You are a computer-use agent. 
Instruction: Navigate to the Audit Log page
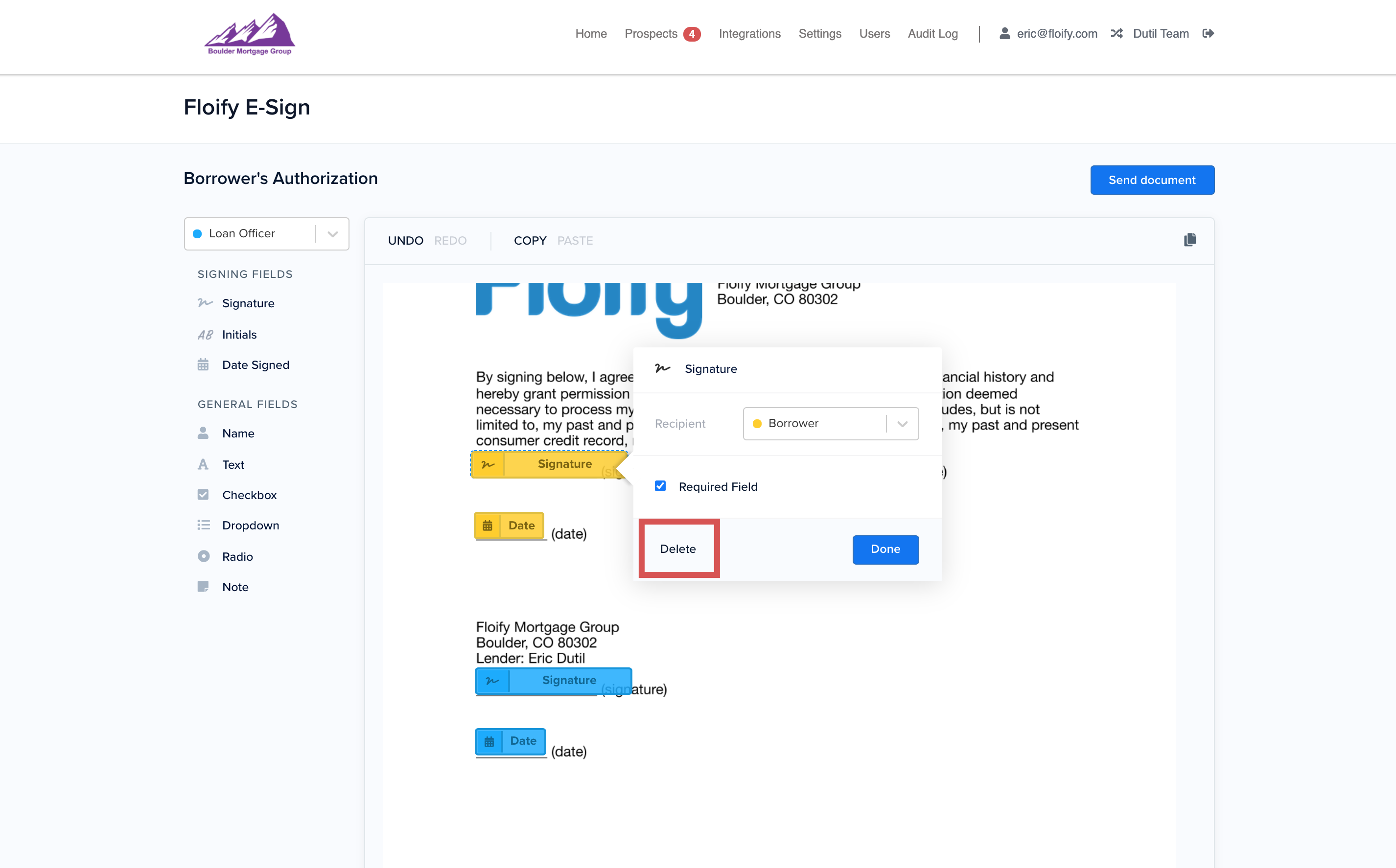[932, 34]
